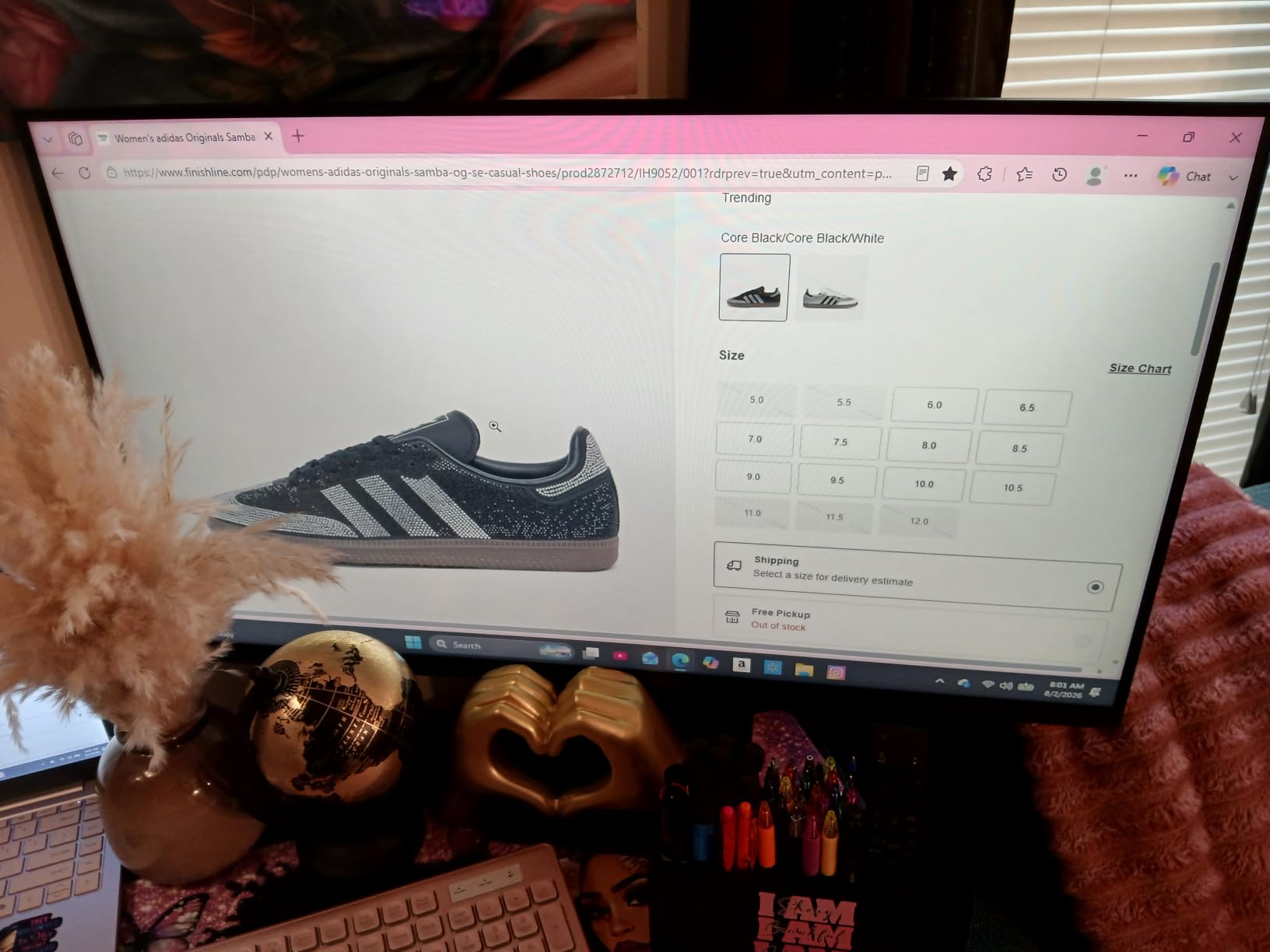Open Task View on the taskbar

tap(591, 653)
